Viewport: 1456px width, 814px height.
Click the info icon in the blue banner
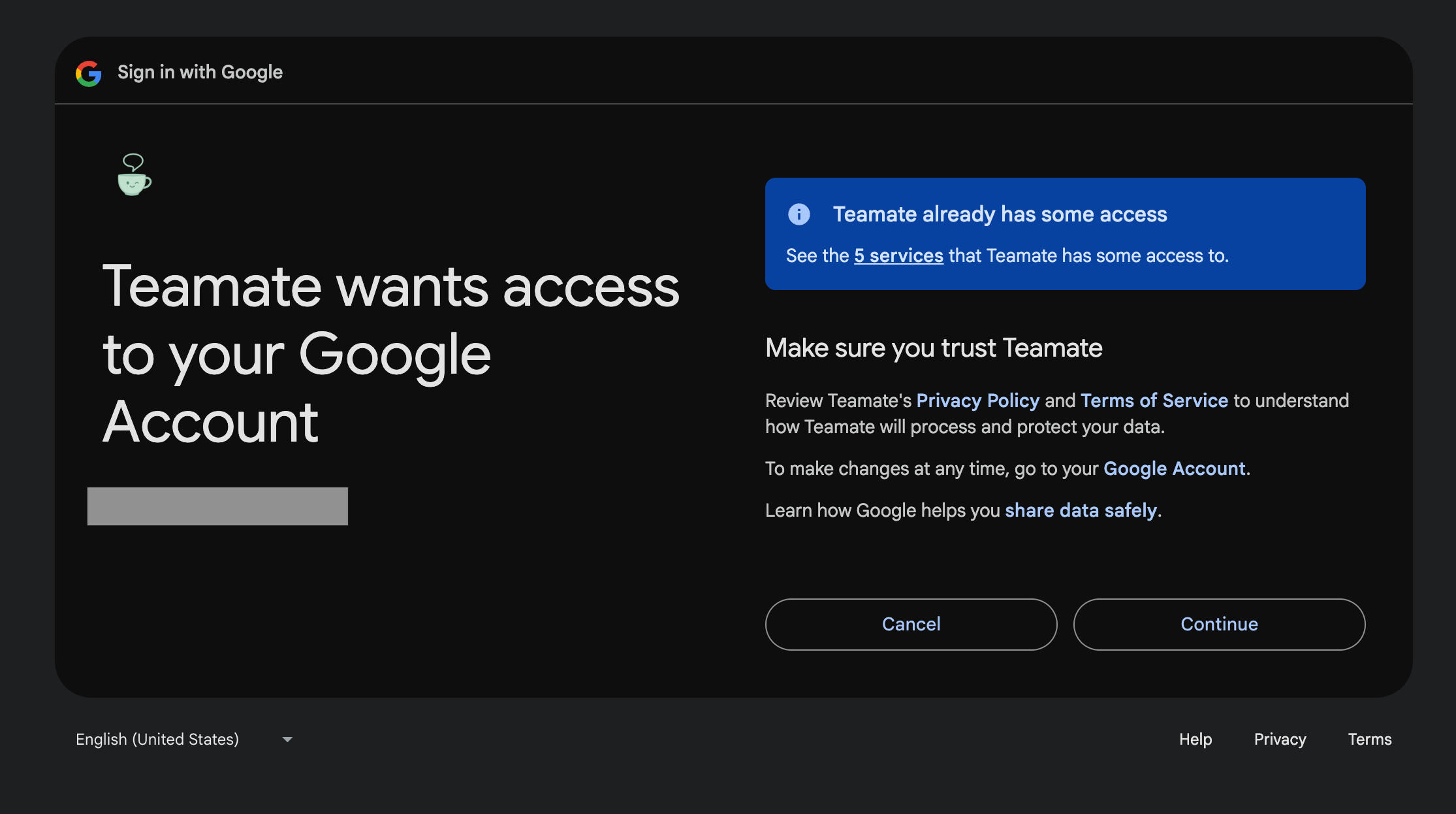799,214
